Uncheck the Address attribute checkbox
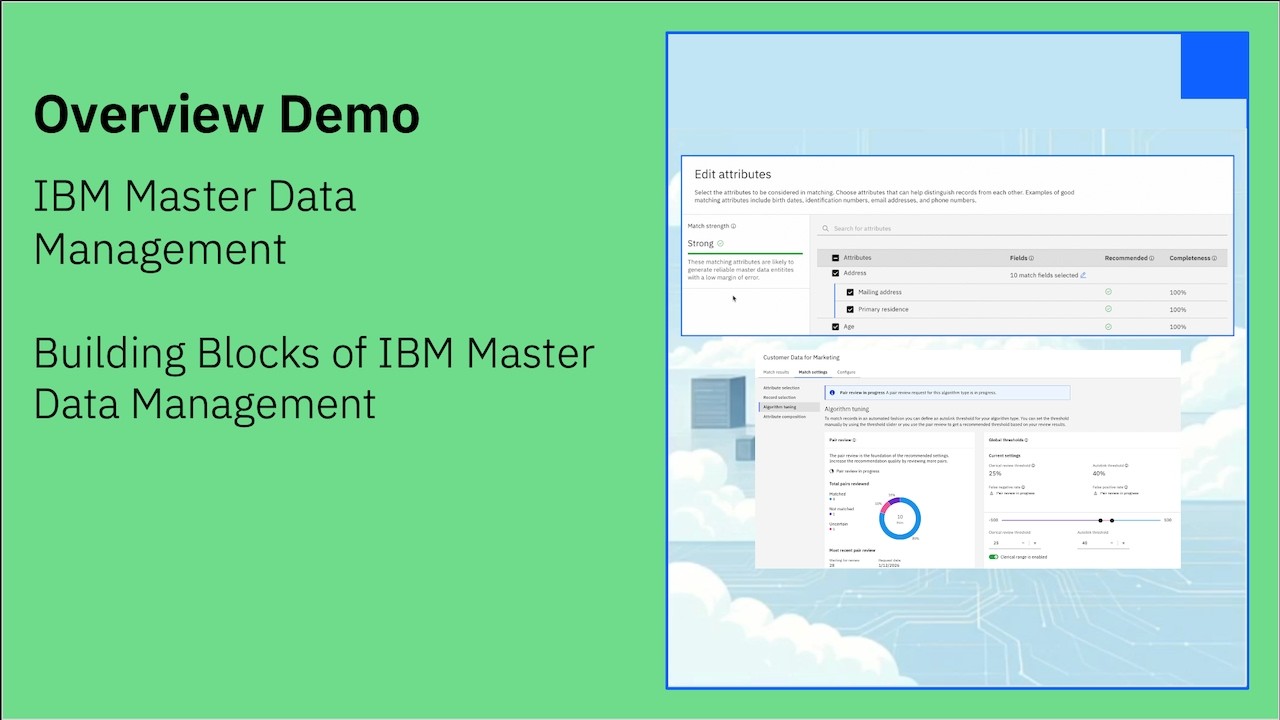The image size is (1280, 720). click(836, 273)
